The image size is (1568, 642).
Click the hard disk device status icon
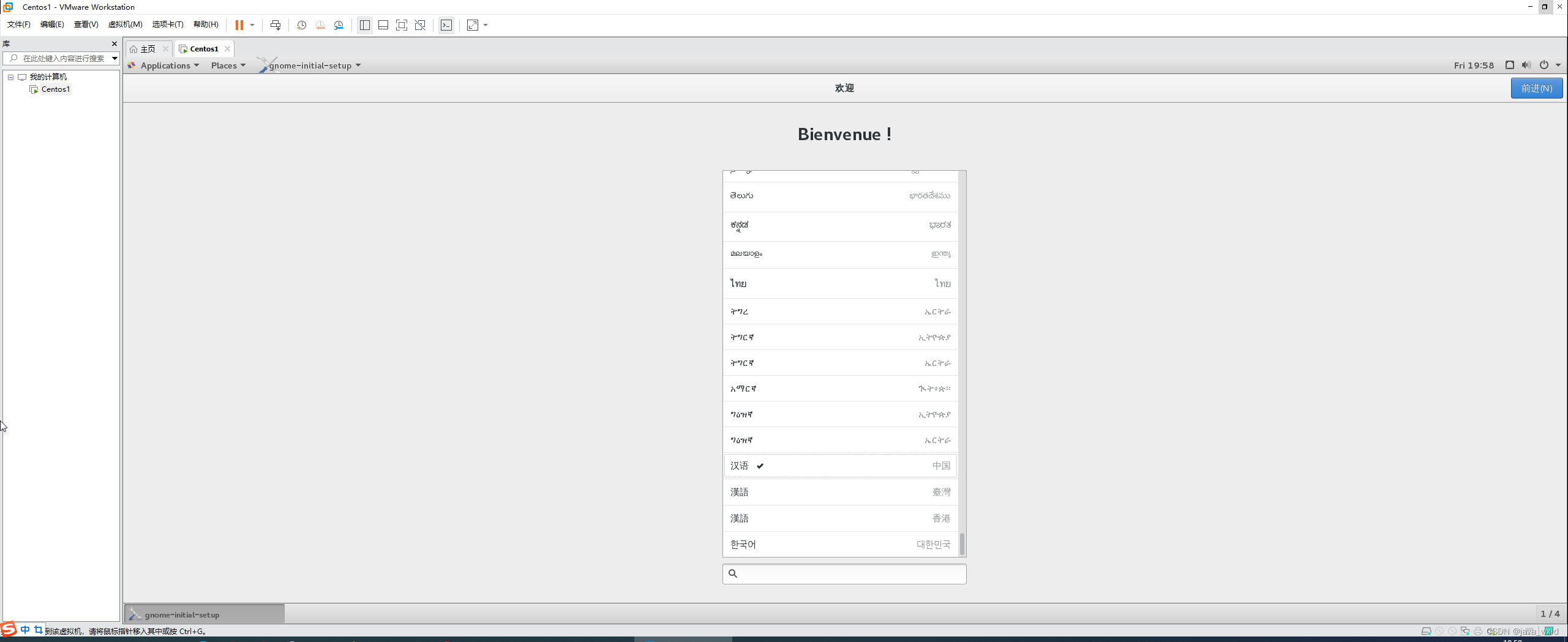tap(1426, 632)
